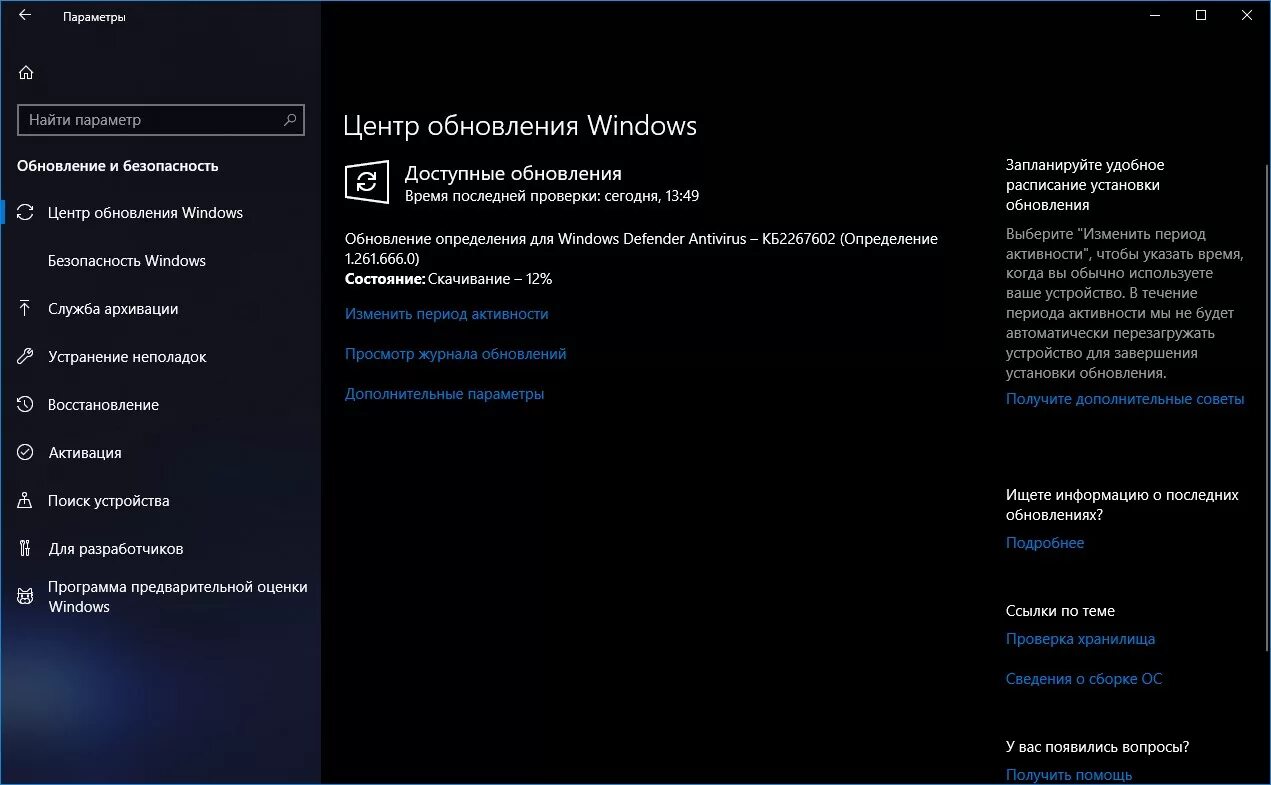Open Дополнительные параметры link
Viewport: 1271px width, 785px height.
[x=444, y=393]
